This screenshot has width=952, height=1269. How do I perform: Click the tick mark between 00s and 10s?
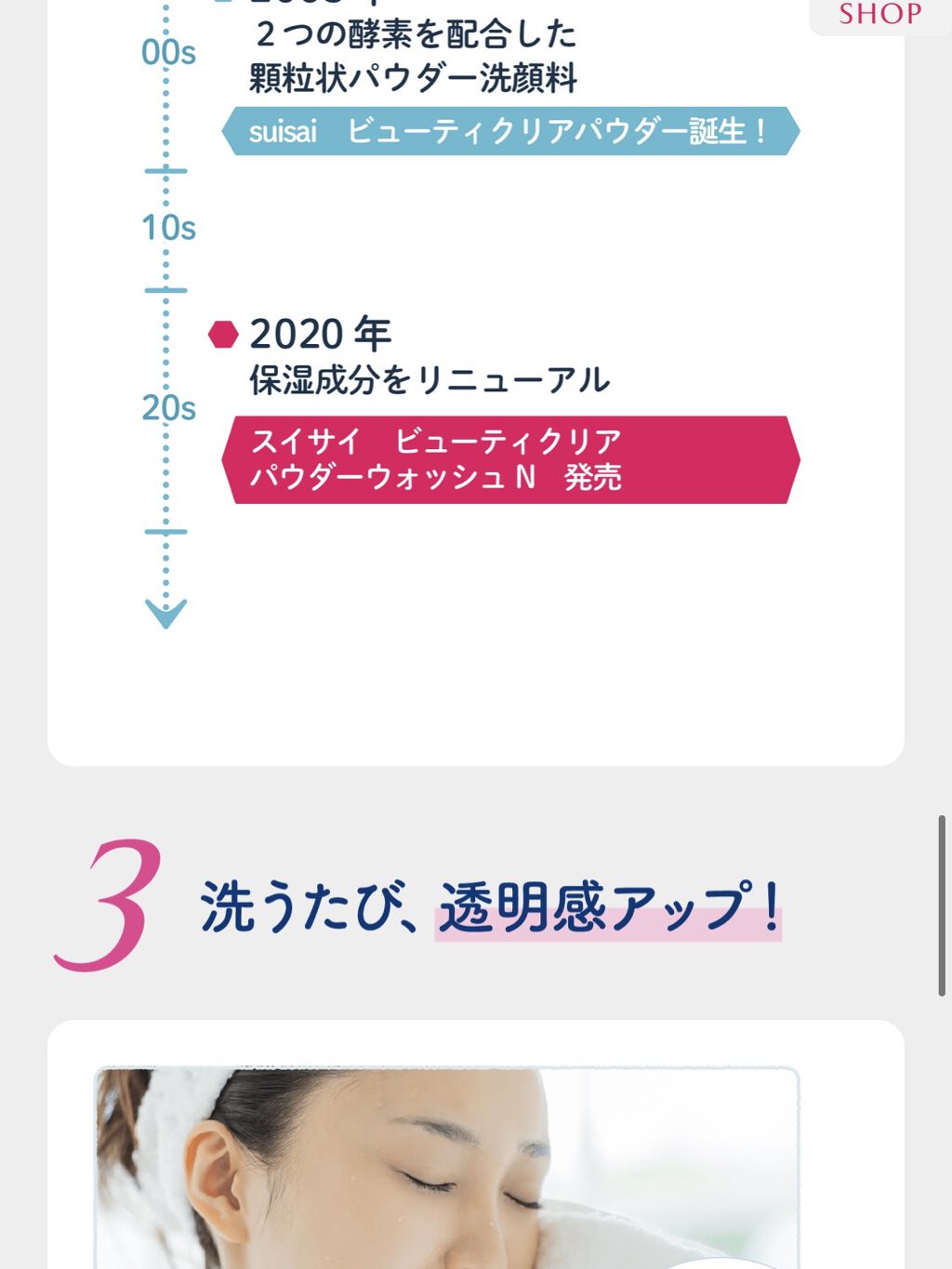click(166, 171)
